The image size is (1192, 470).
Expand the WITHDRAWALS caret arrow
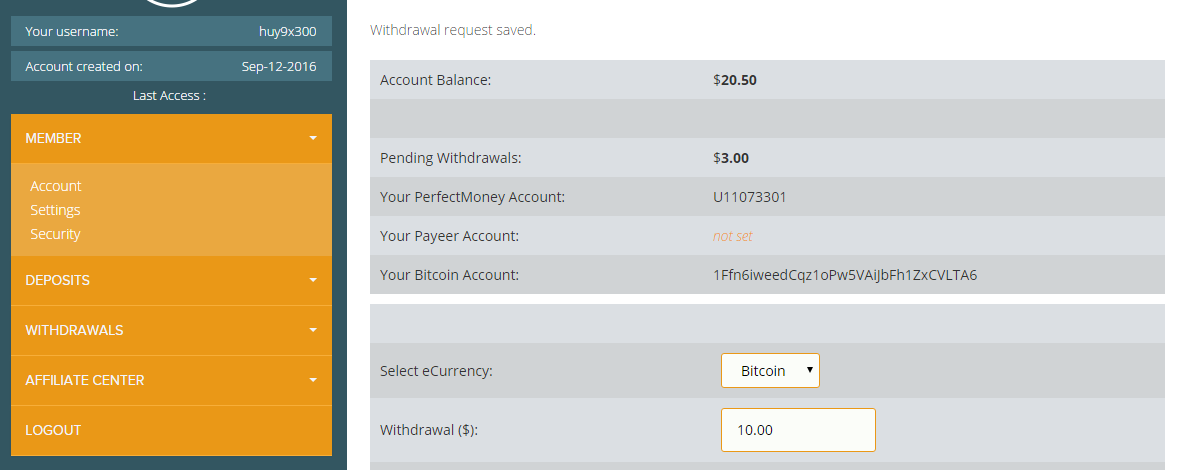(x=313, y=330)
